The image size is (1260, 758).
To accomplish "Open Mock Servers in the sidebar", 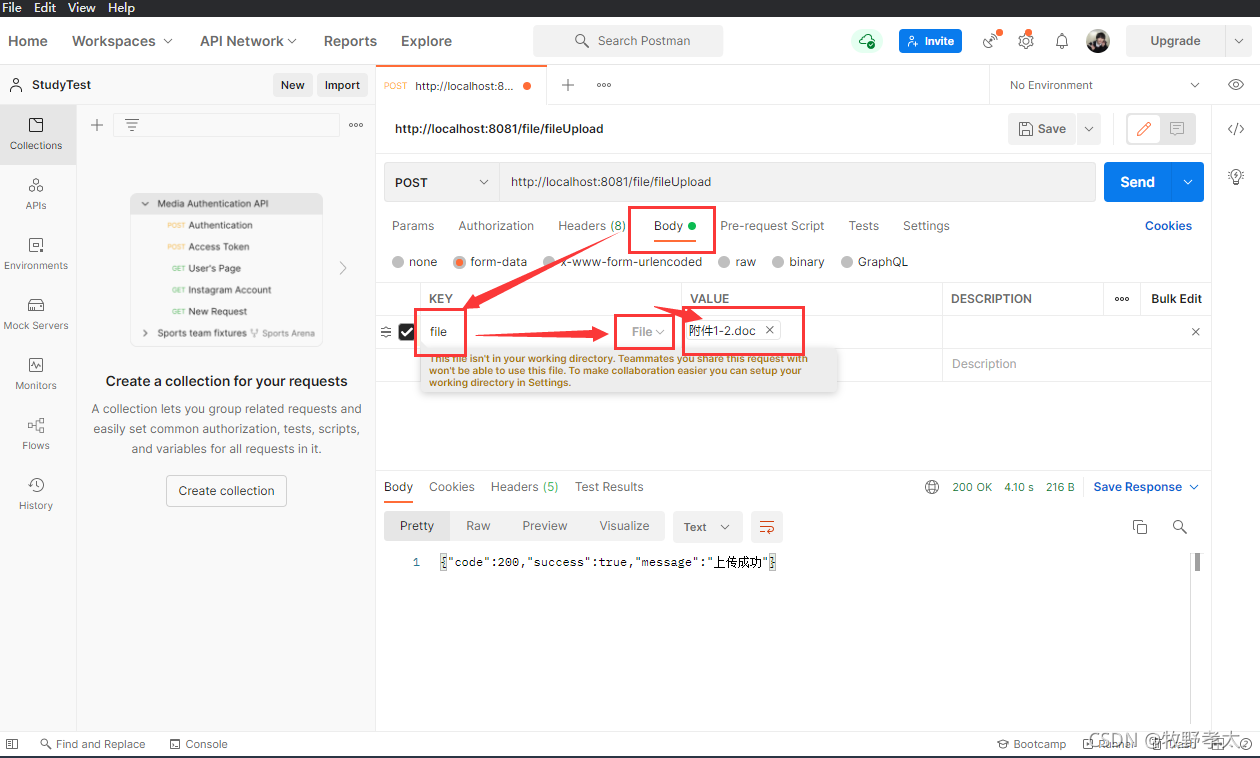I will tap(36, 314).
